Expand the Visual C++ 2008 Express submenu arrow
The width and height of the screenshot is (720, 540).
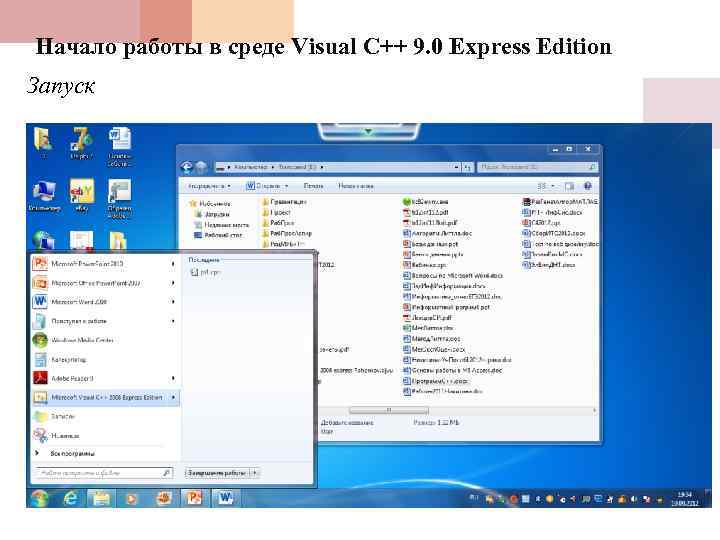pyautogui.click(x=173, y=397)
